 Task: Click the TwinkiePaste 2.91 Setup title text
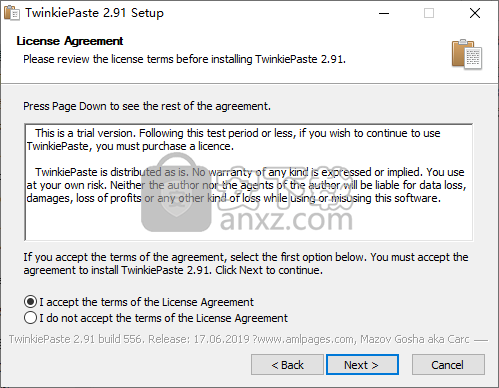(x=95, y=13)
